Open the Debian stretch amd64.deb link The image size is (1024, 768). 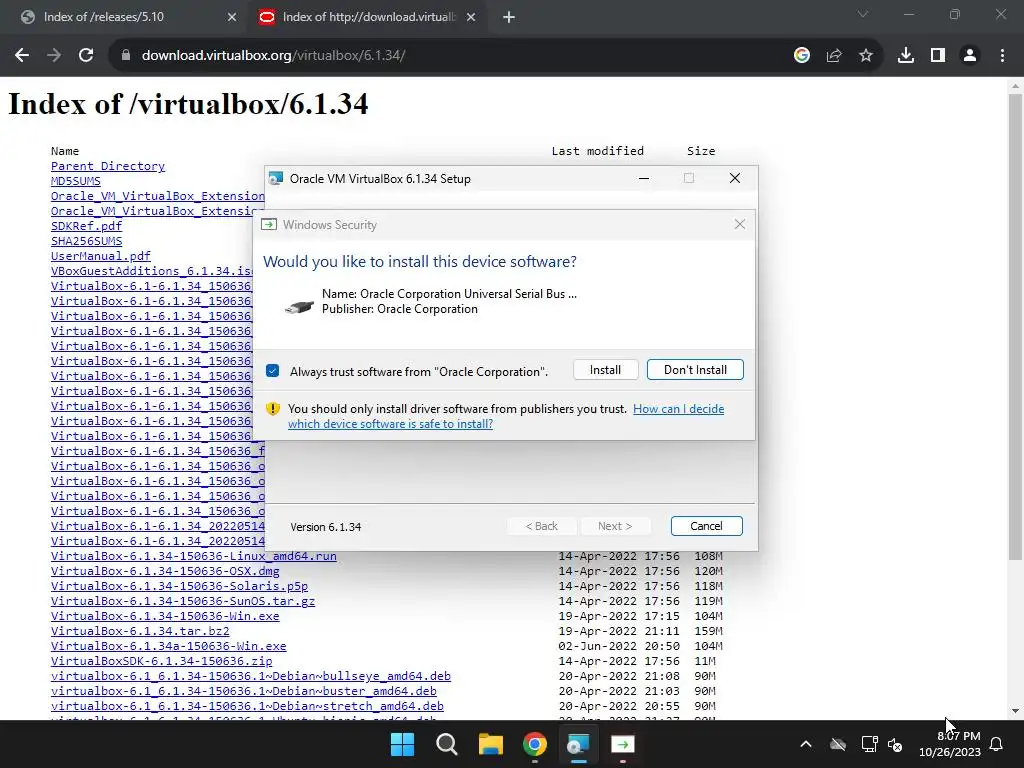(x=248, y=707)
